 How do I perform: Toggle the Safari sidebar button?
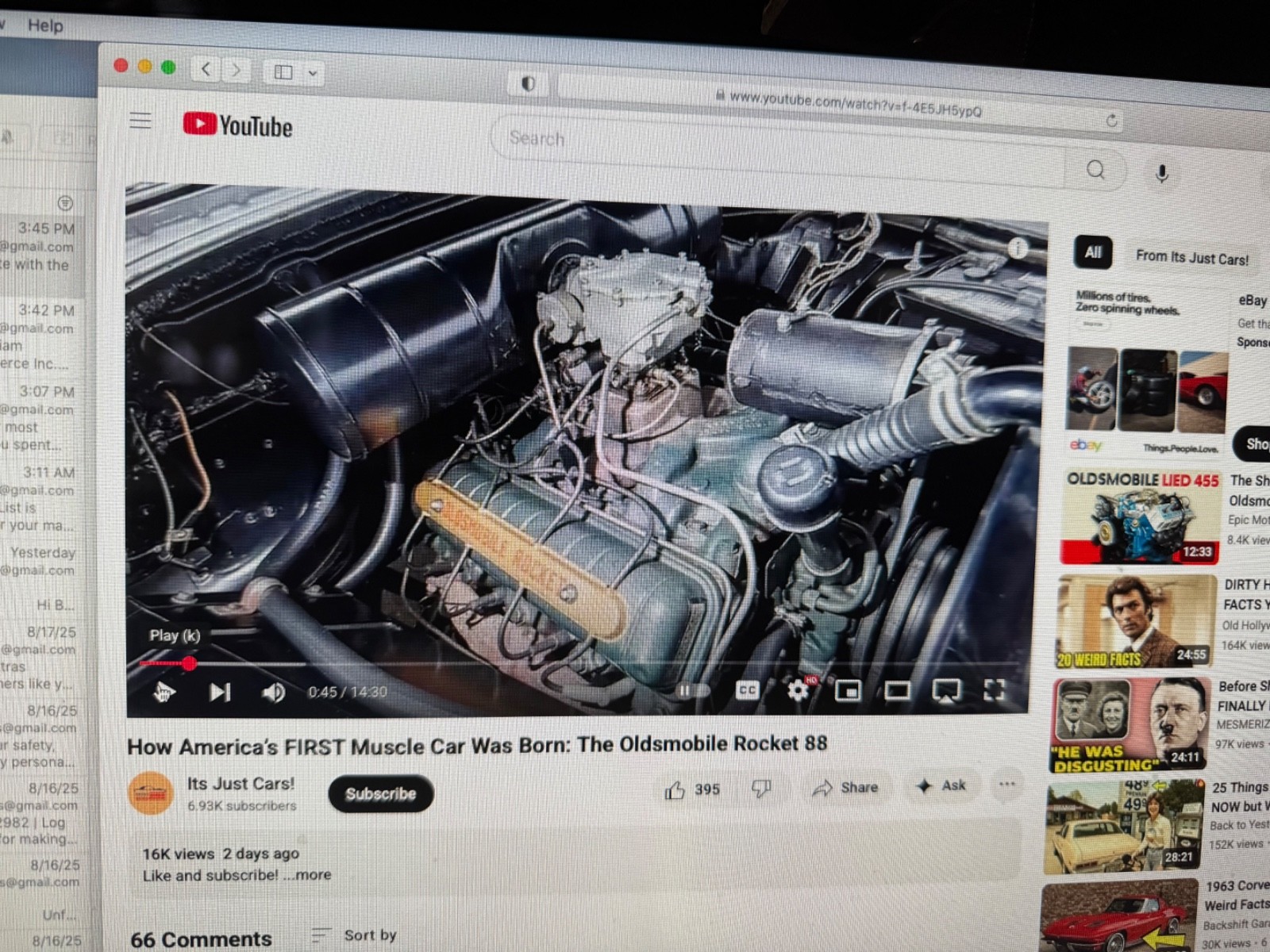coord(283,72)
